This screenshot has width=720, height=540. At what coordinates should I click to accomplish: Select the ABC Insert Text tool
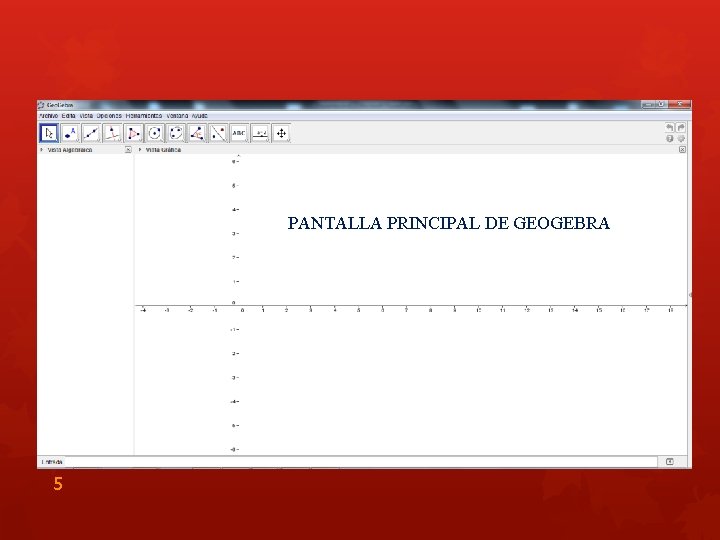tap(239, 133)
